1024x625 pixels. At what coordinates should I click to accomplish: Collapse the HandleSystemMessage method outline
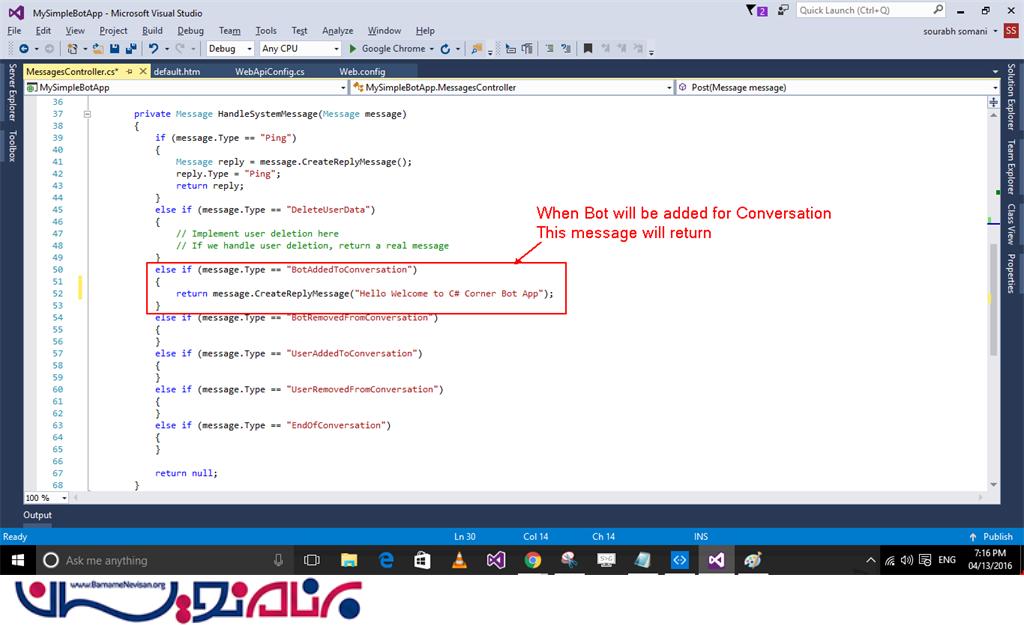(89, 114)
